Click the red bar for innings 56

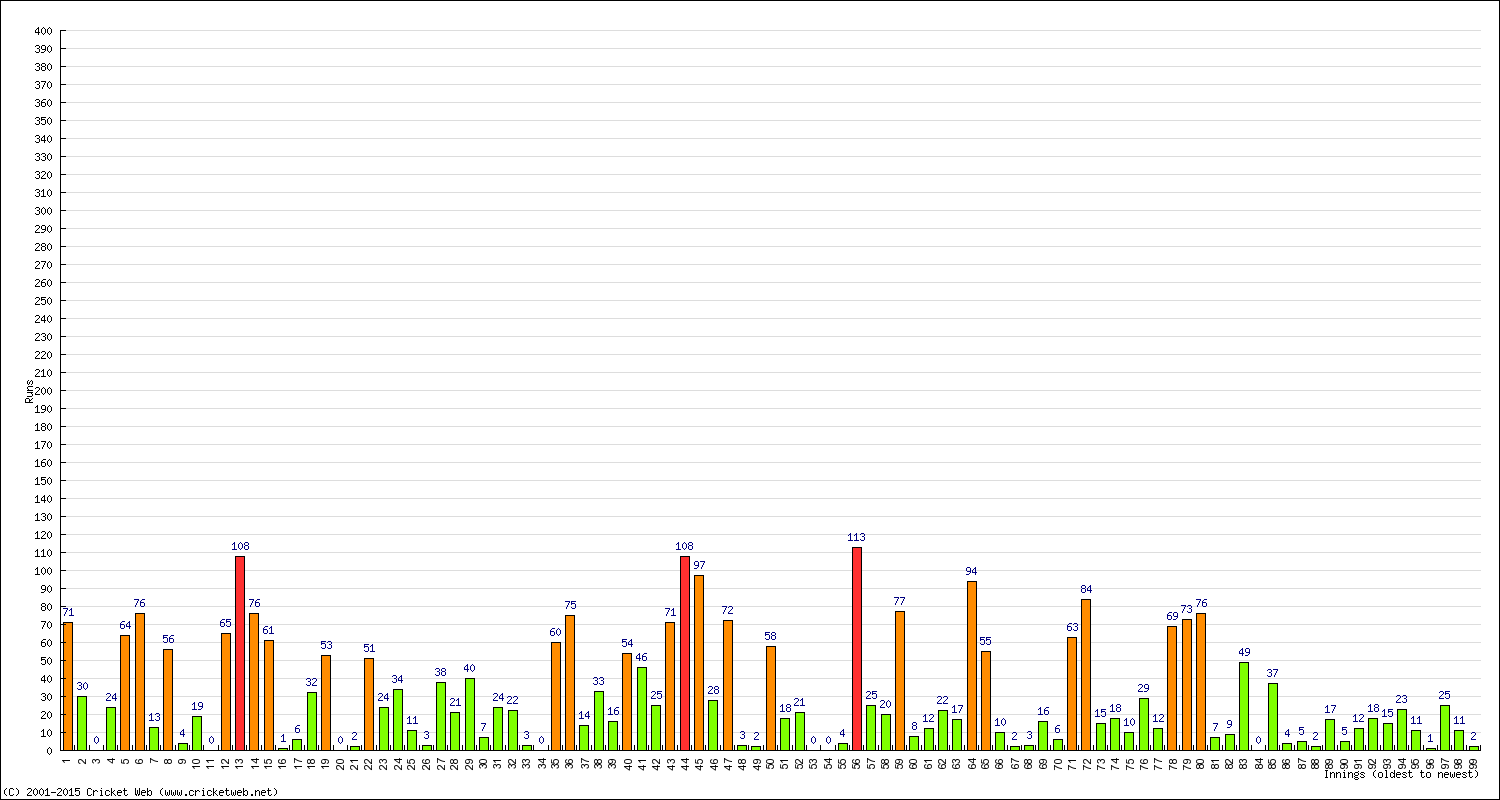click(857, 649)
